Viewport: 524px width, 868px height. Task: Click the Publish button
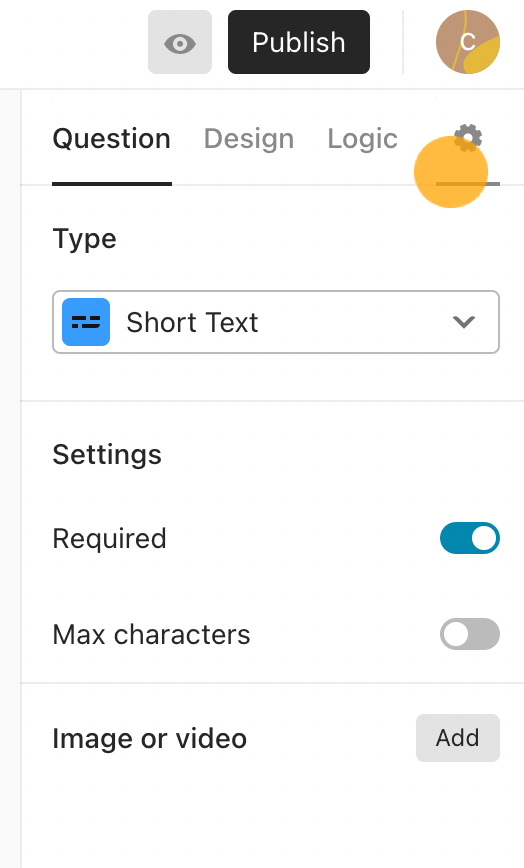(299, 42)
